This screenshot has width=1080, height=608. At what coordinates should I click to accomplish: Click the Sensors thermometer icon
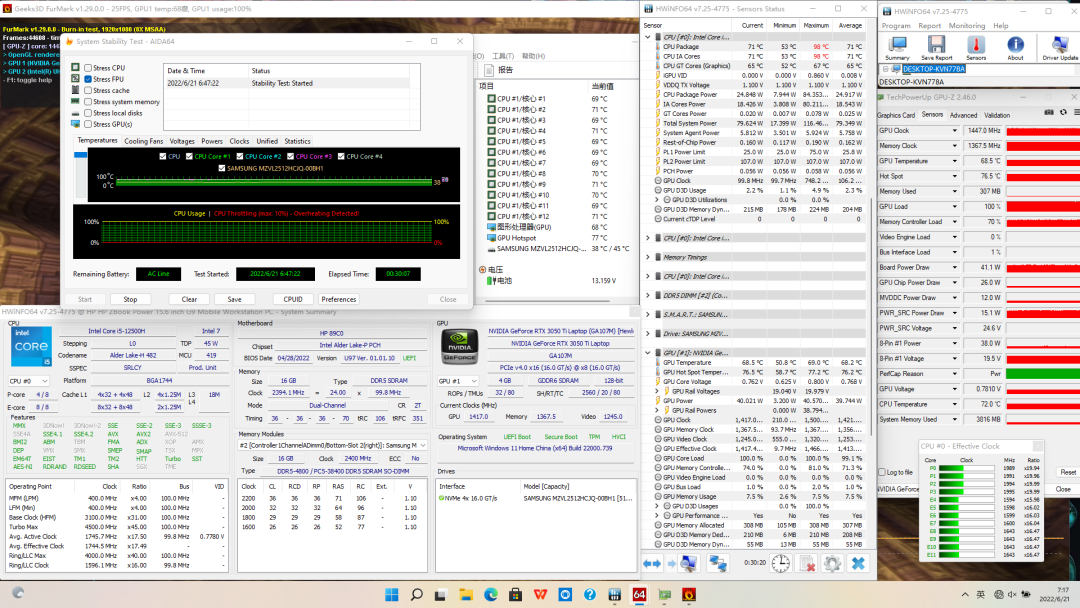pos(975,47)
